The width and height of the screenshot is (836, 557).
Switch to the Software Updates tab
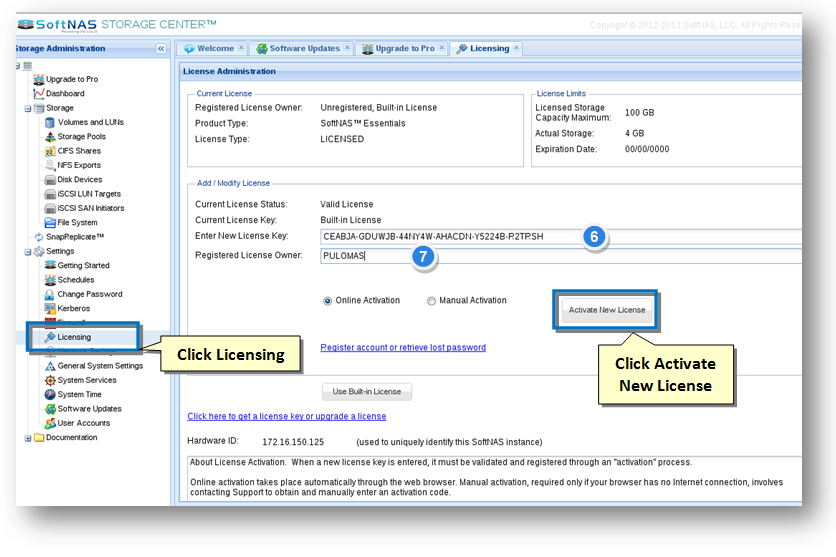pyautogui.click(x=304, y=48)
